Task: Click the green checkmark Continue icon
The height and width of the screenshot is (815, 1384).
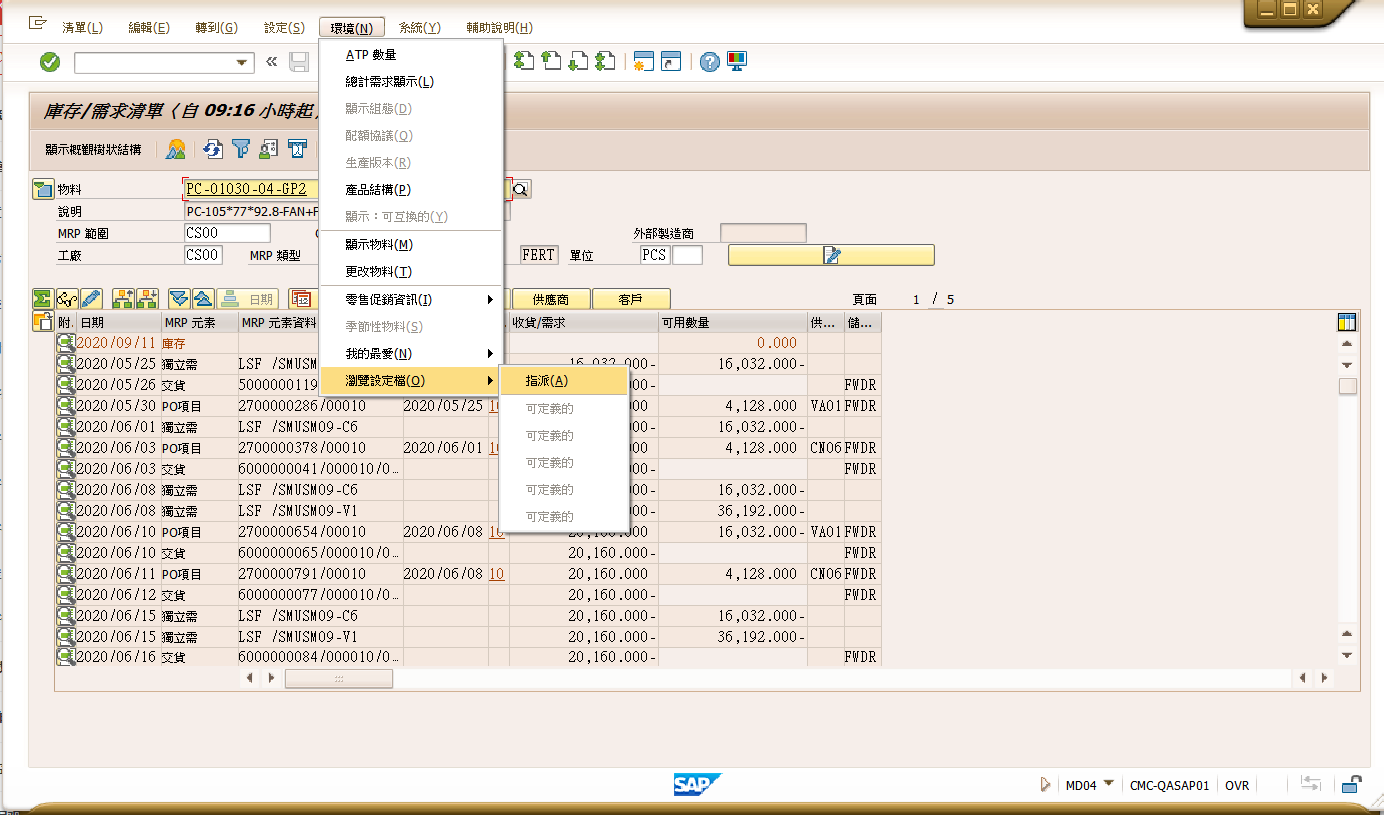Action: point(48,62)
